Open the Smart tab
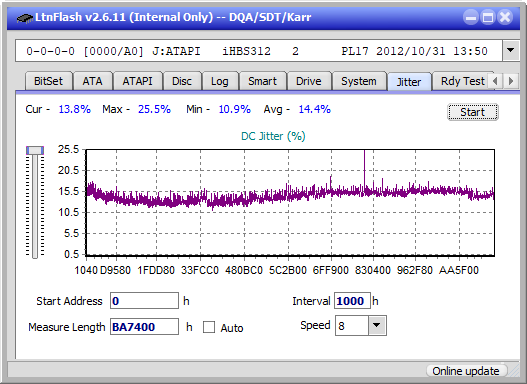The width and height of the screenshot is (527, 384). click(262, 81)
